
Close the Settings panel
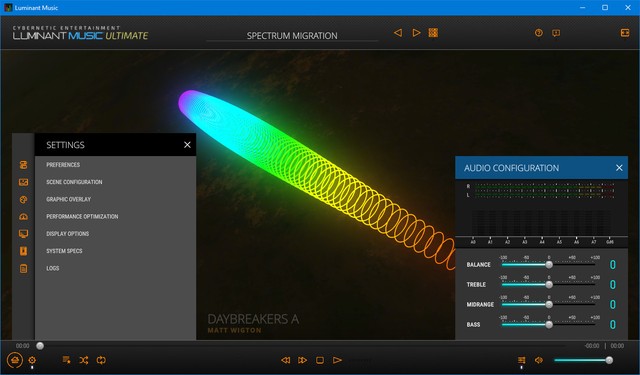click(187, 145)
